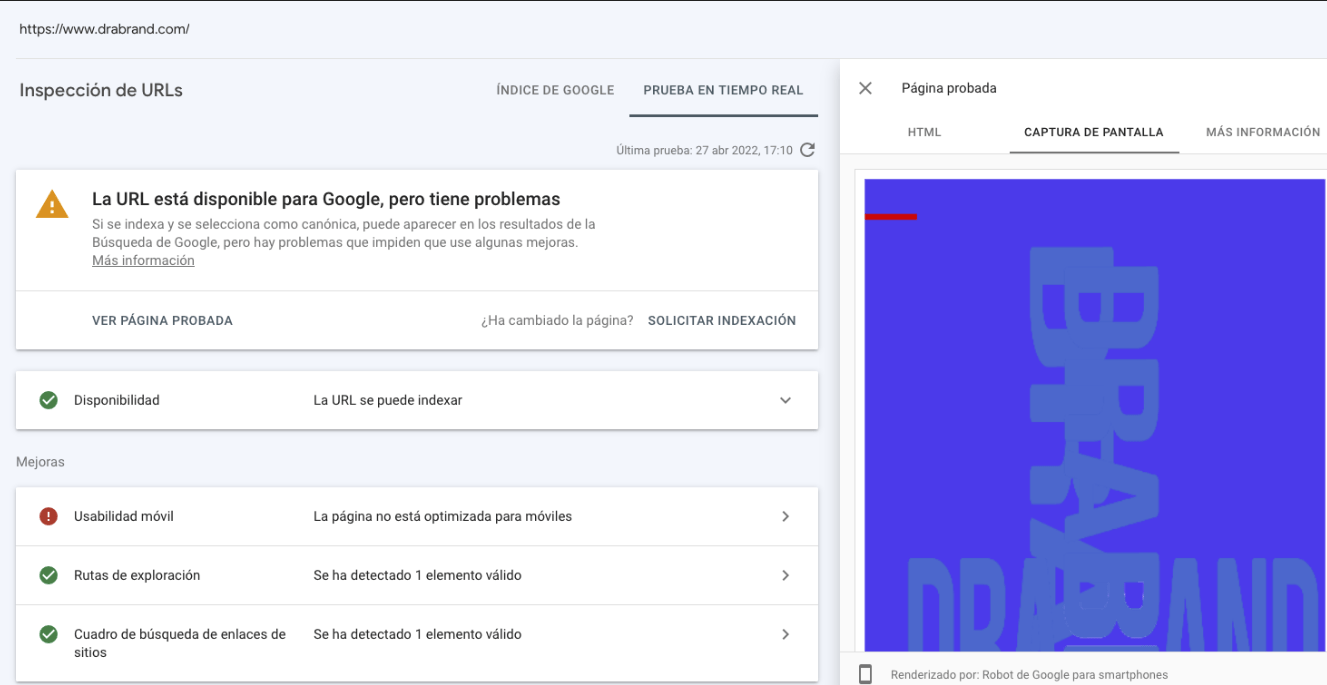
Task: Click the smartphone icon next to Renderizado por
Action: point(866,675)
